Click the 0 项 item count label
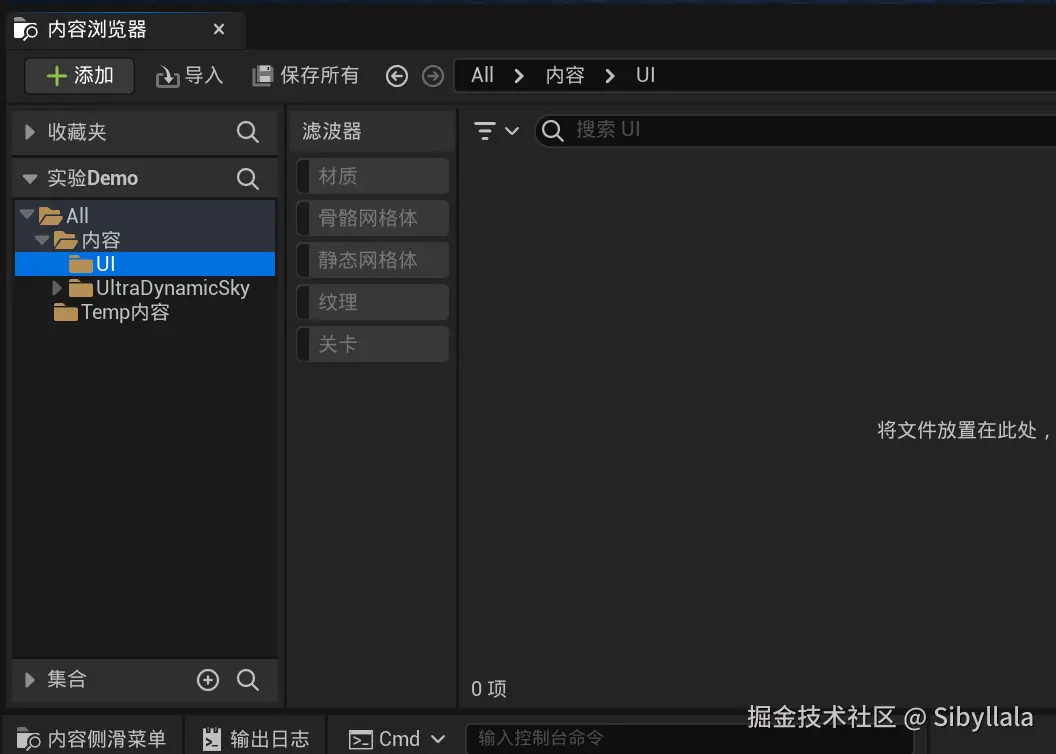The width and height of the screenshot is (1056, 754). 488,689
